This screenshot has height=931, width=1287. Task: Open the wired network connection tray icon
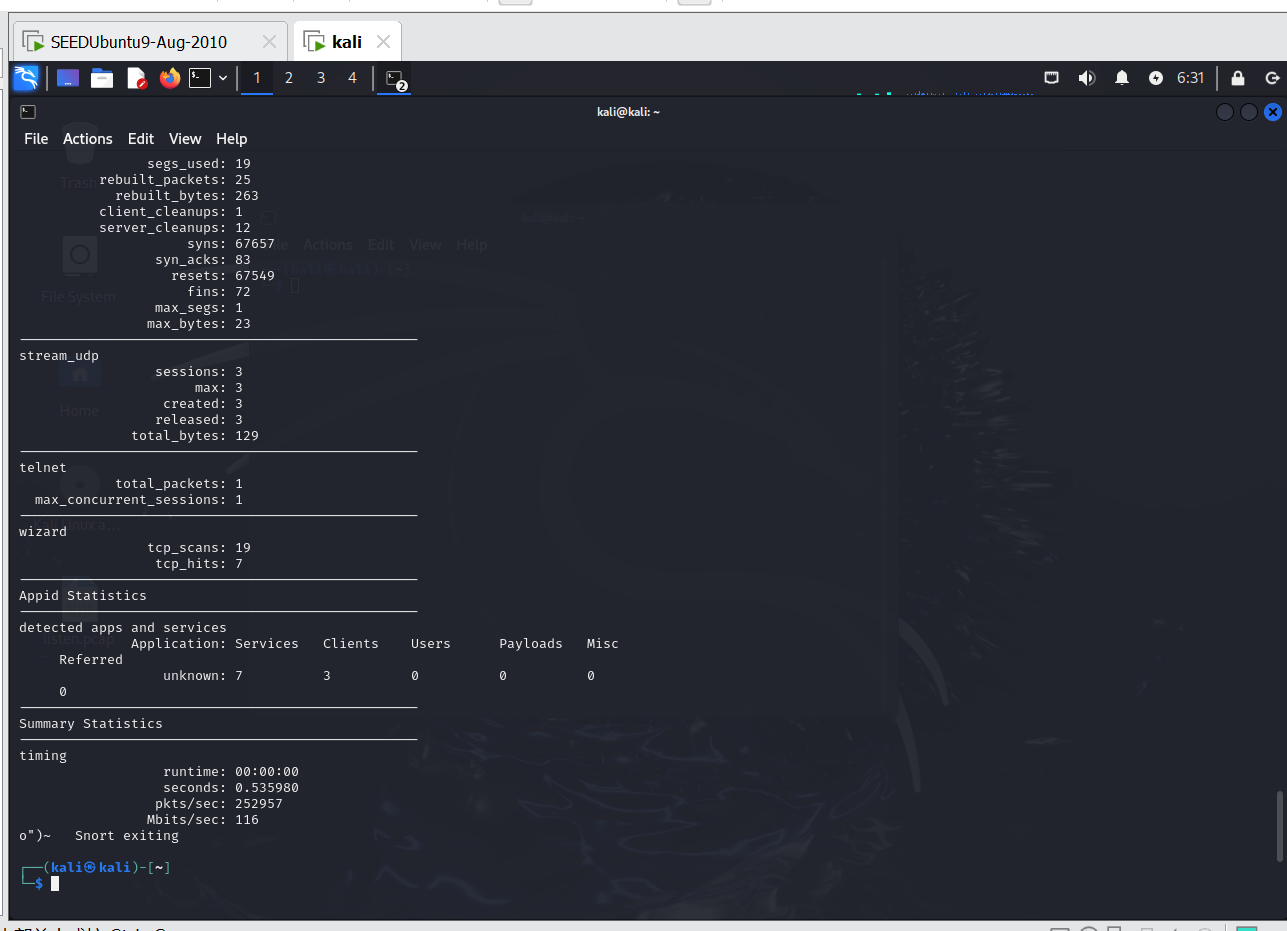point(1052,78)
